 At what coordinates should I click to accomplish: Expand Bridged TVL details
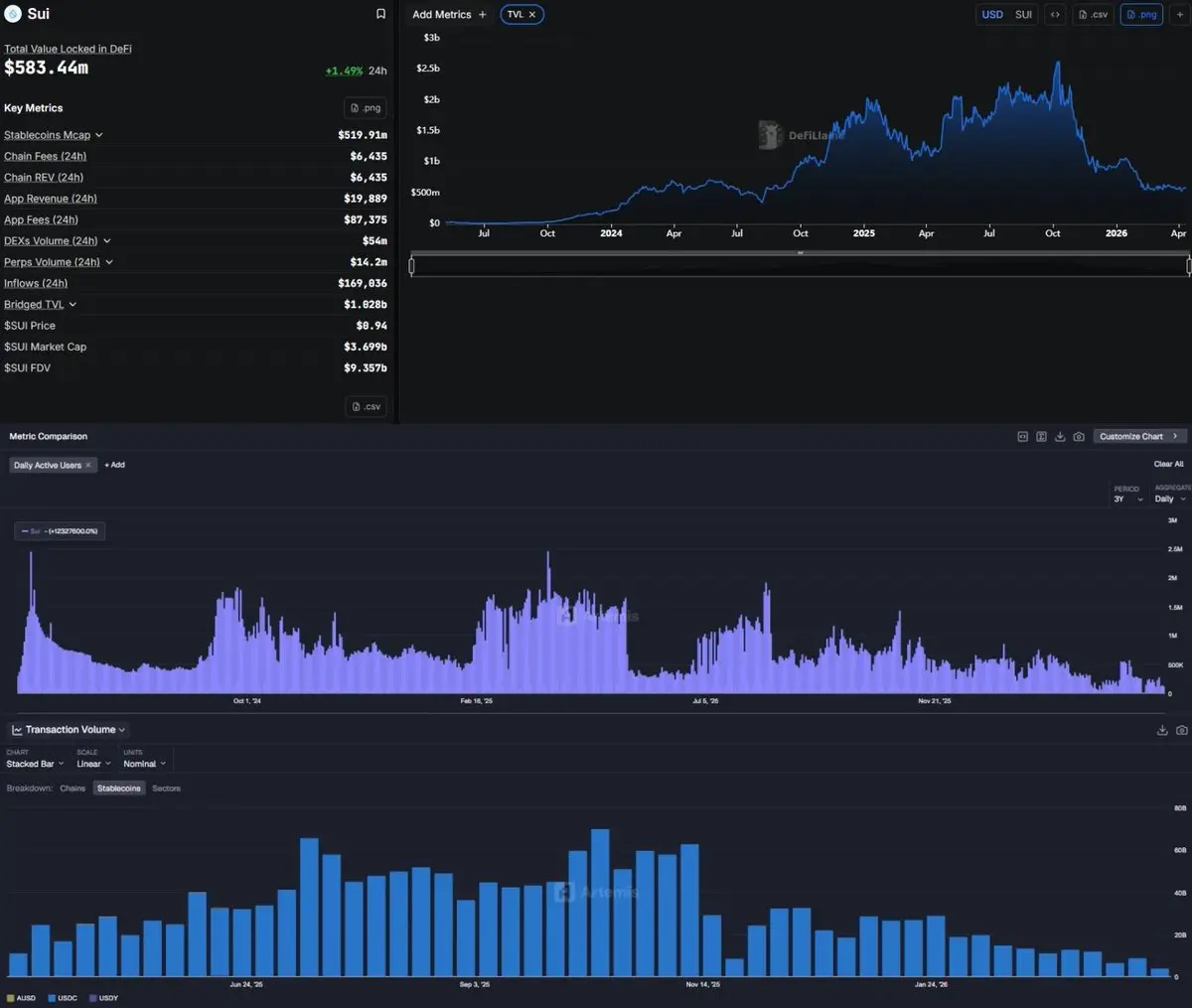tap(73, 305)
